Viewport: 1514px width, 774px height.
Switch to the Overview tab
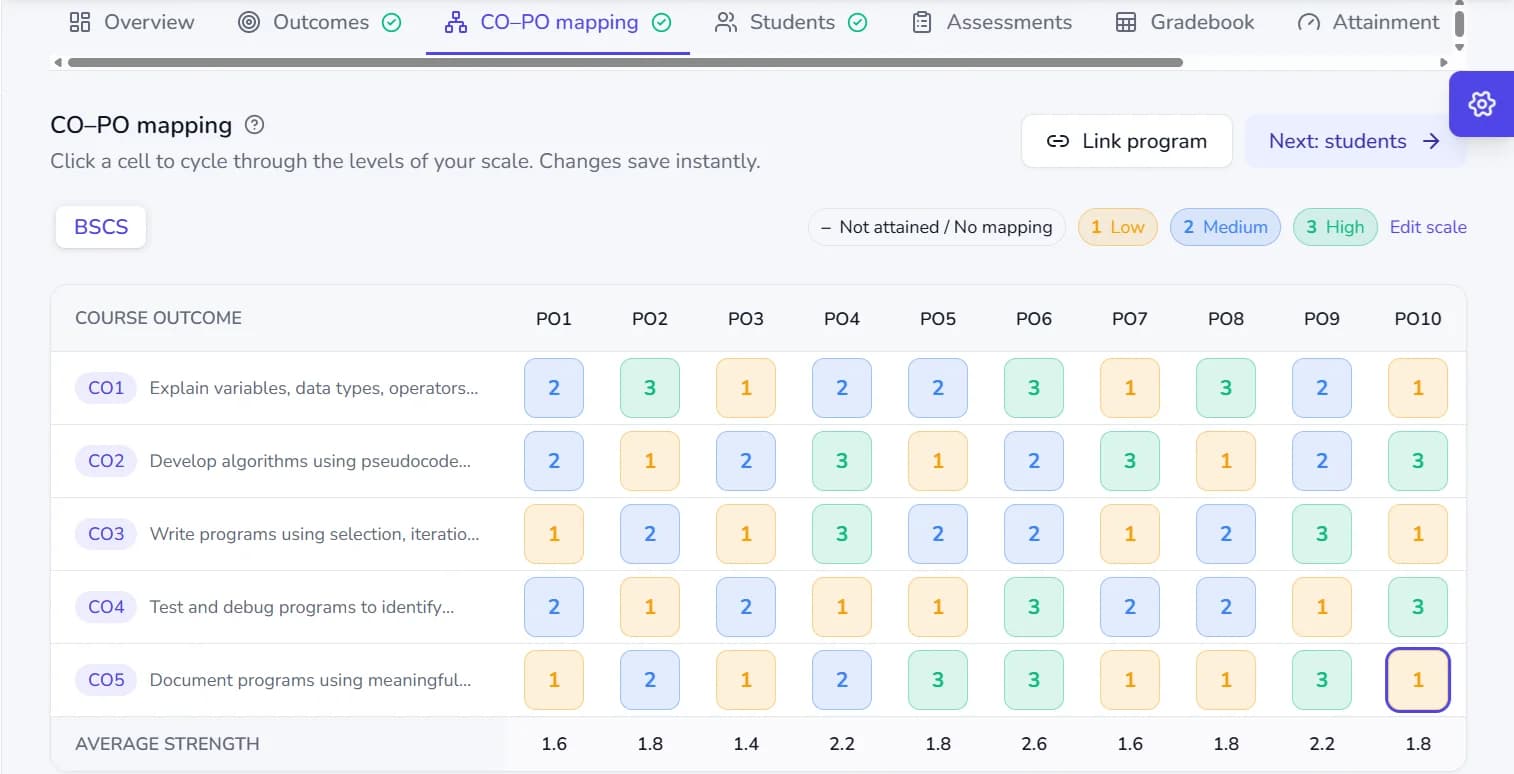click(x=132, y=22)
